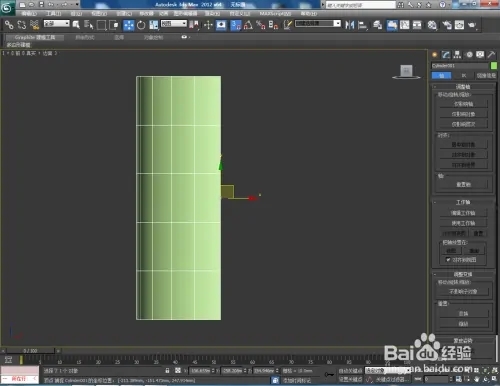Open the Select by Name dialog
Screen dimensions: 500x386
pos(89,25)
